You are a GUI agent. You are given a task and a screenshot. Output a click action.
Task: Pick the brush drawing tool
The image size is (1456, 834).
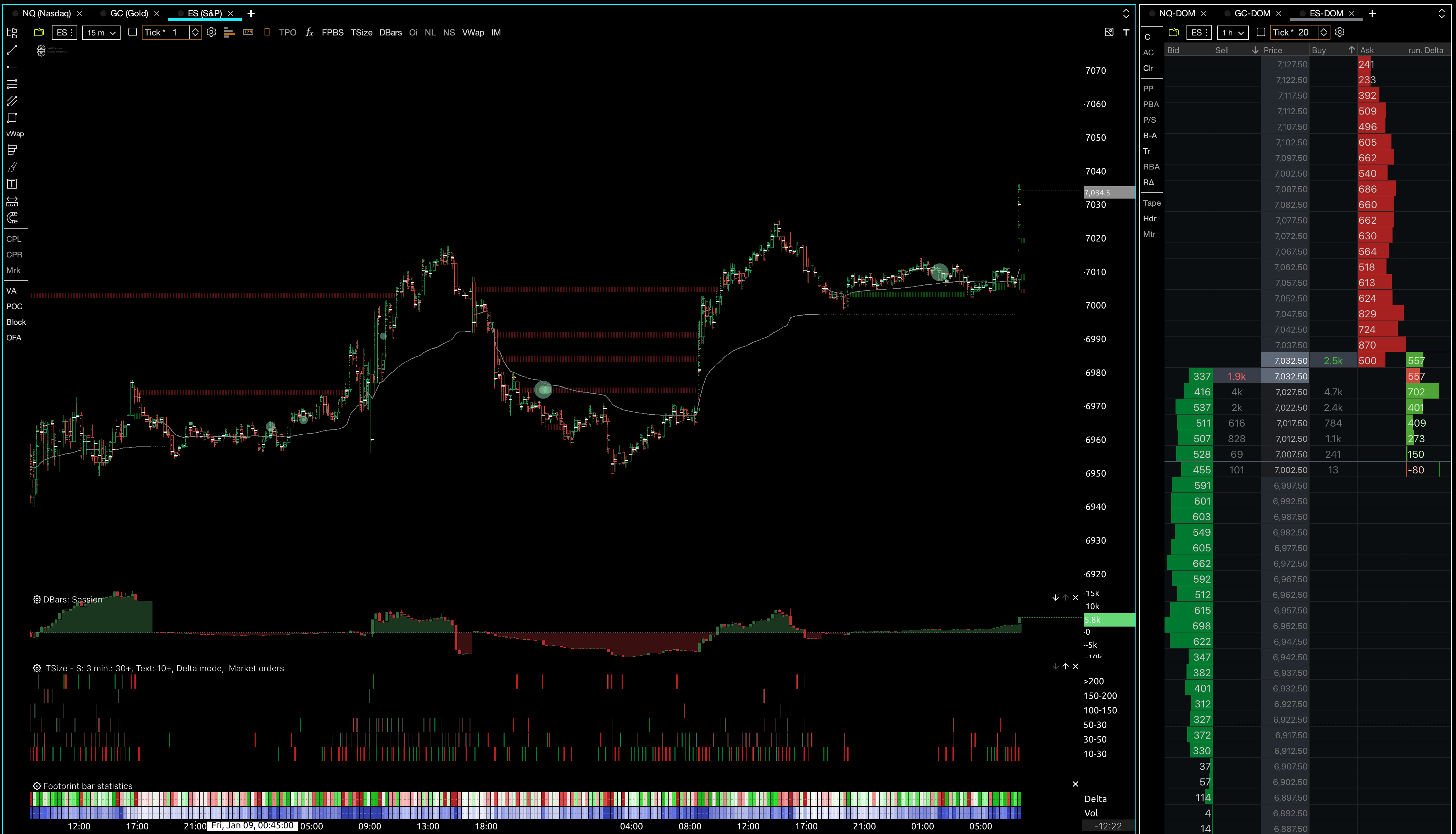click(x=12, y=167)
